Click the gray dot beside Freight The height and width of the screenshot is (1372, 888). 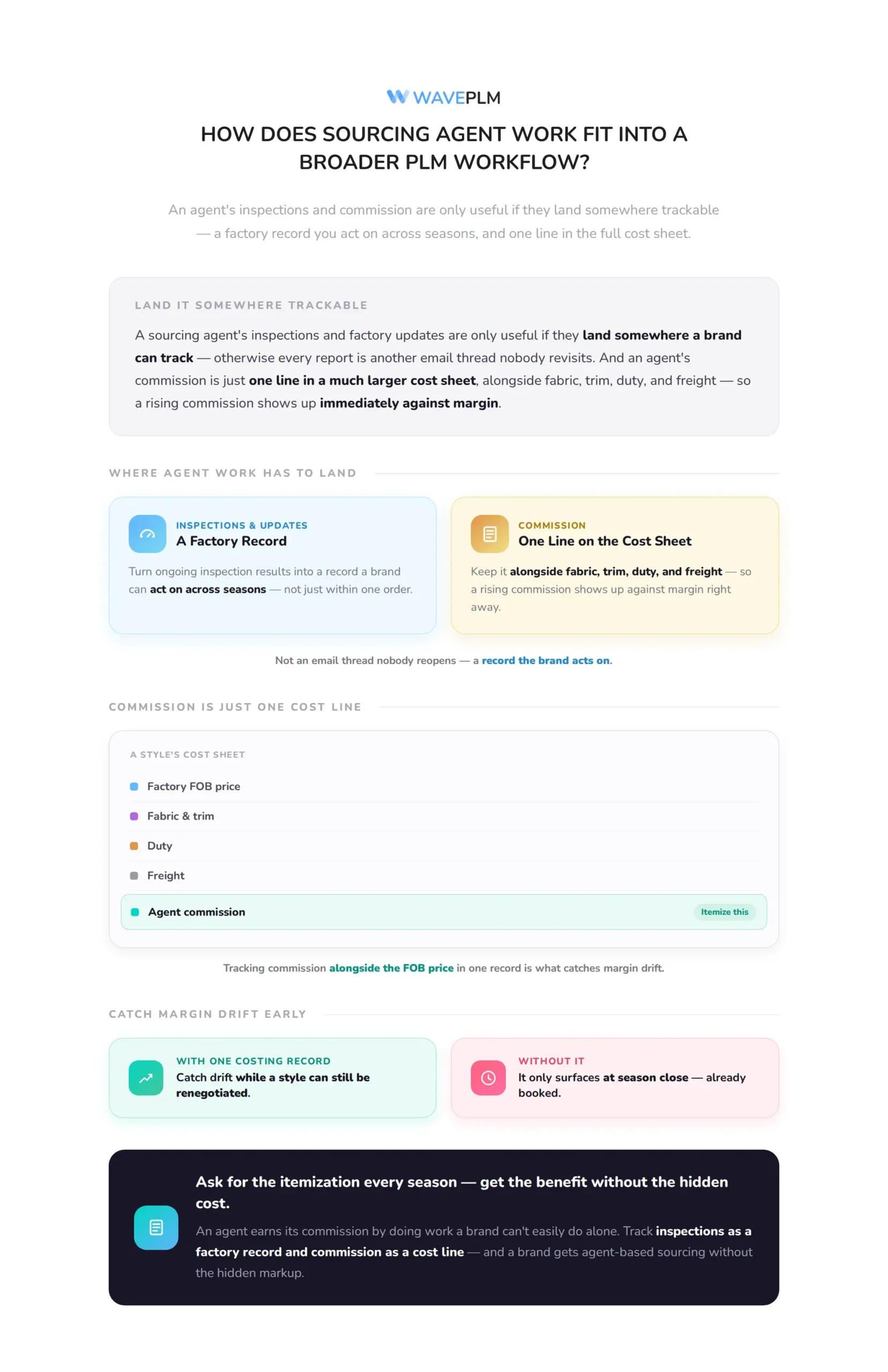point(134,875)
